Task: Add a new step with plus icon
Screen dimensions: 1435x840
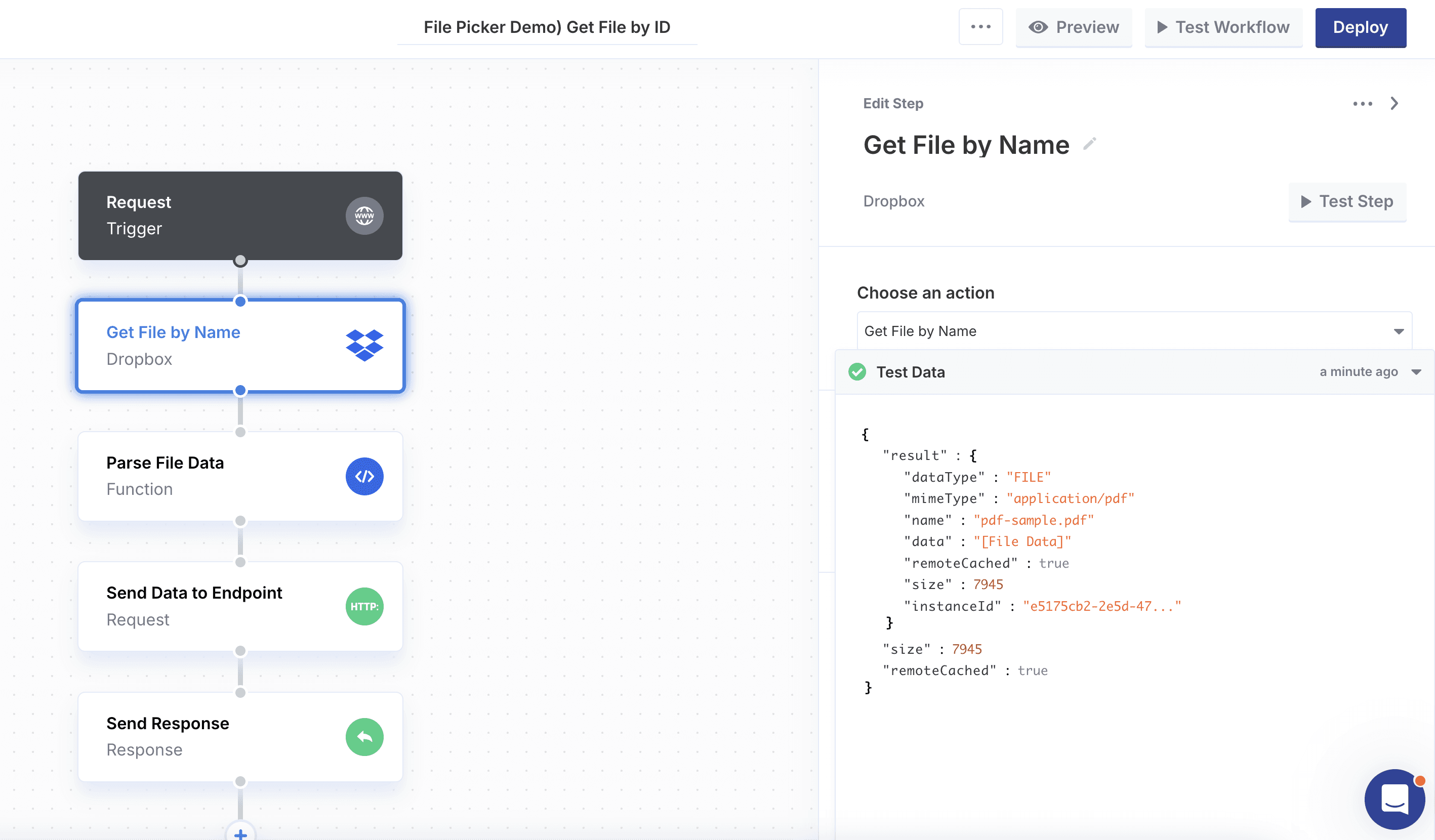Action: pos(240,833)
